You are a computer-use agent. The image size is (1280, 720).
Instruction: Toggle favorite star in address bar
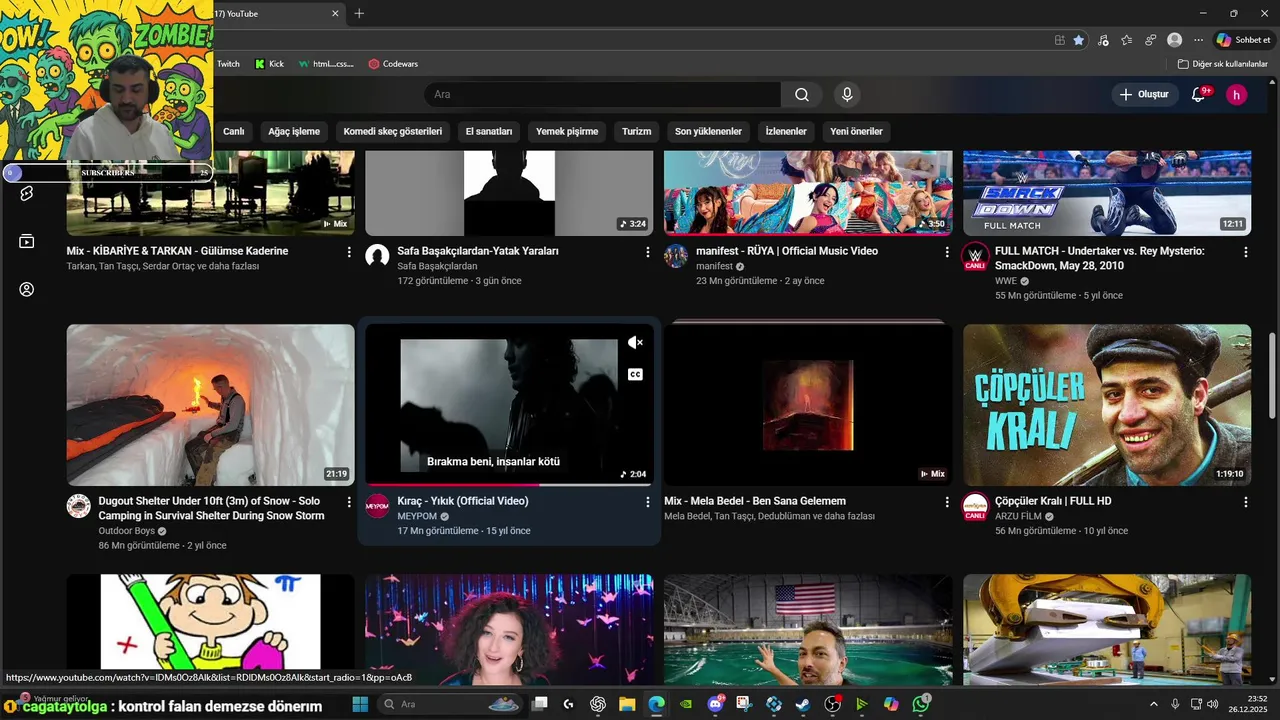point(1078,40)
